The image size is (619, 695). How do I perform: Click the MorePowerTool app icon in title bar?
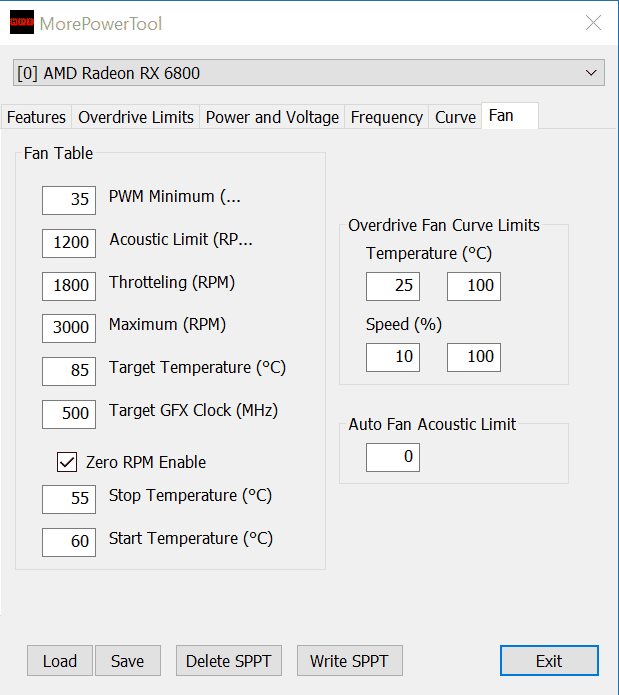click(22, 22)
